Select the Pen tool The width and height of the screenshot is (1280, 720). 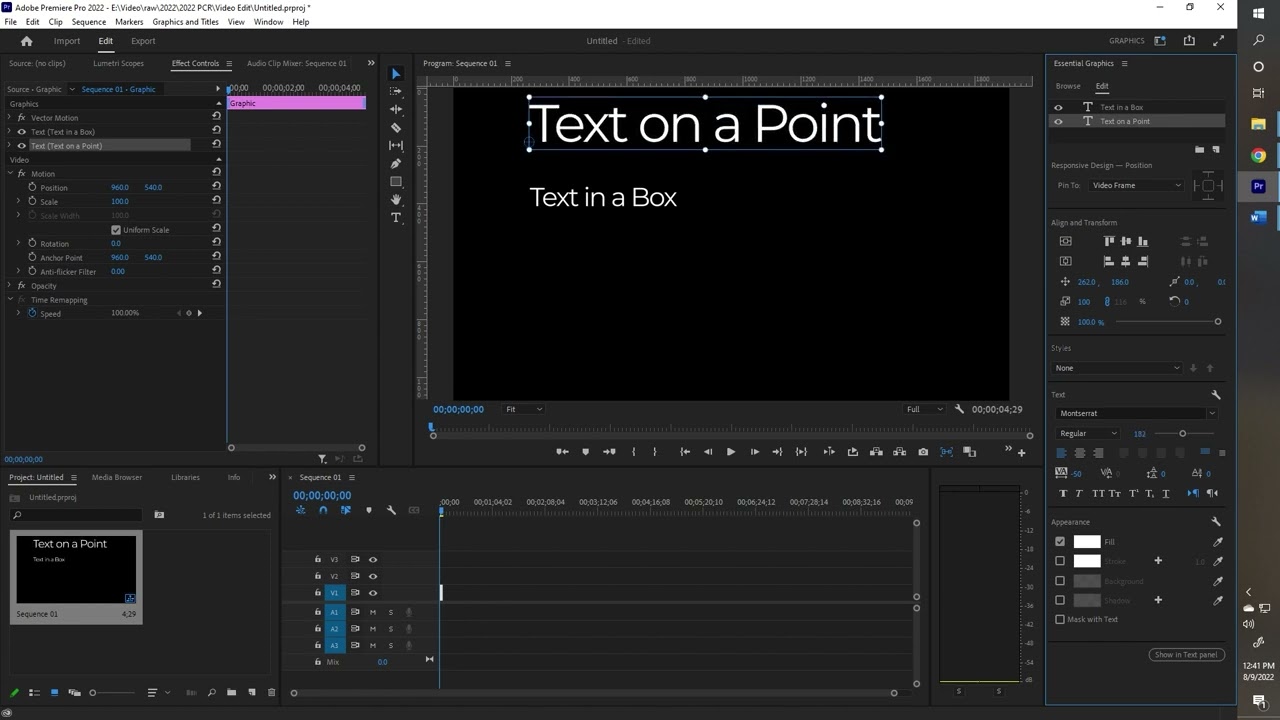[x=396, y=164]
